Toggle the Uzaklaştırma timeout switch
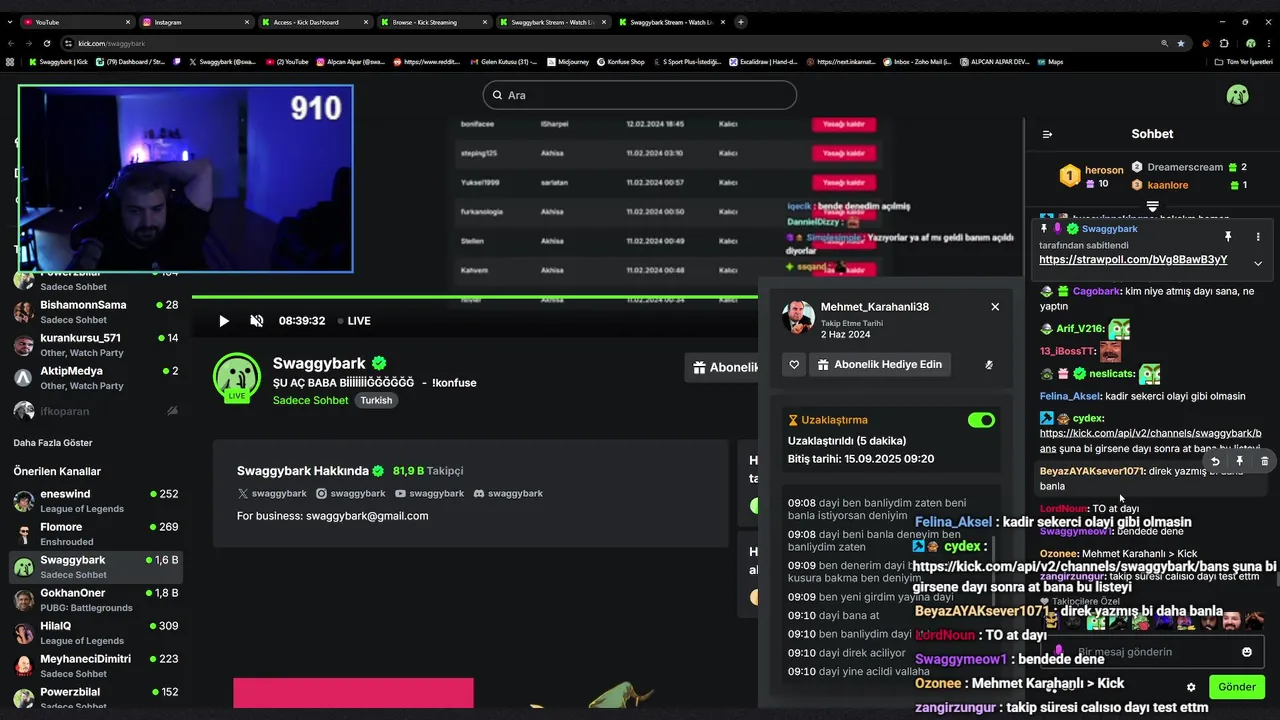 981,420
